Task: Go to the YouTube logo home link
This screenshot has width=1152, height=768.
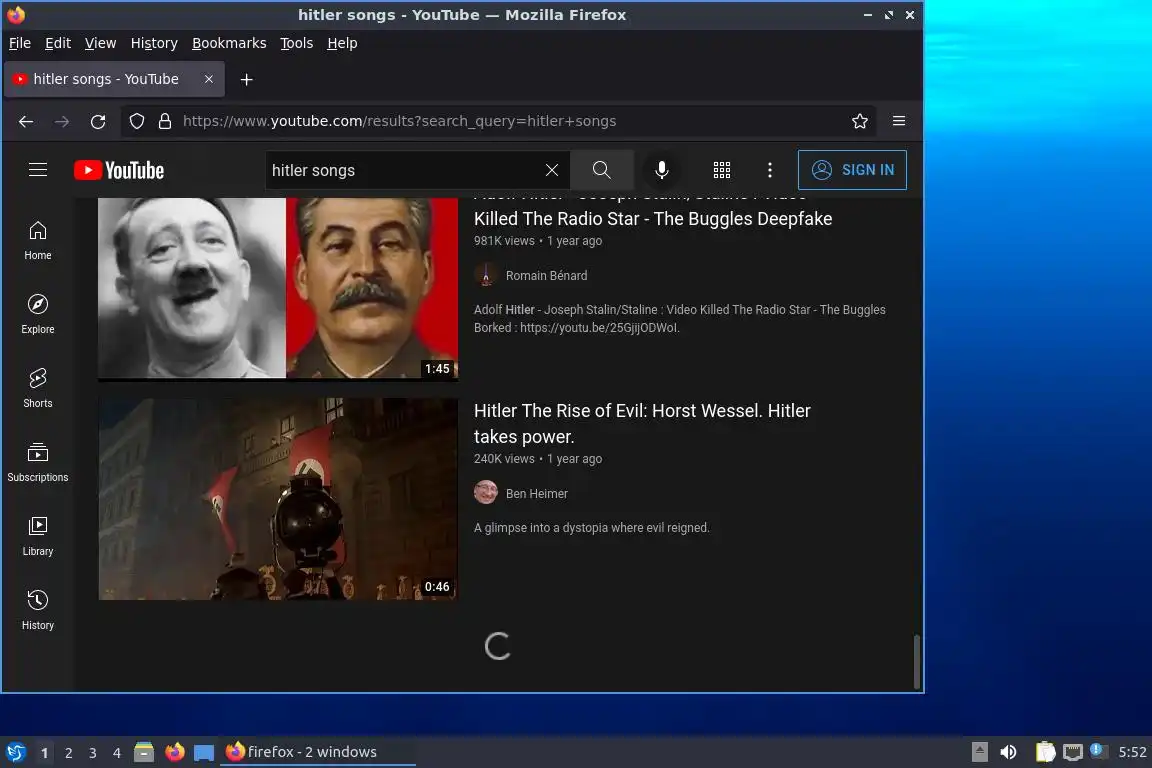Action: (x=119, y=171)
